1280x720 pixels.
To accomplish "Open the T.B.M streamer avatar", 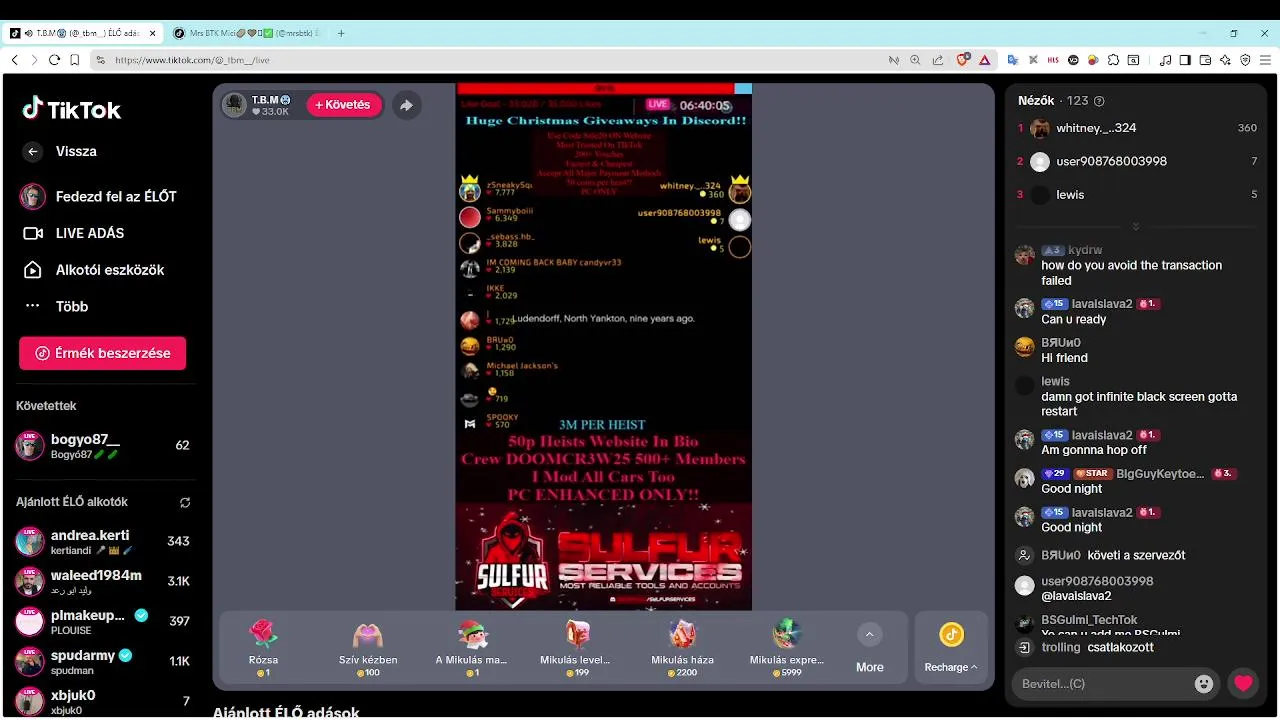I will tap(235, 105).
